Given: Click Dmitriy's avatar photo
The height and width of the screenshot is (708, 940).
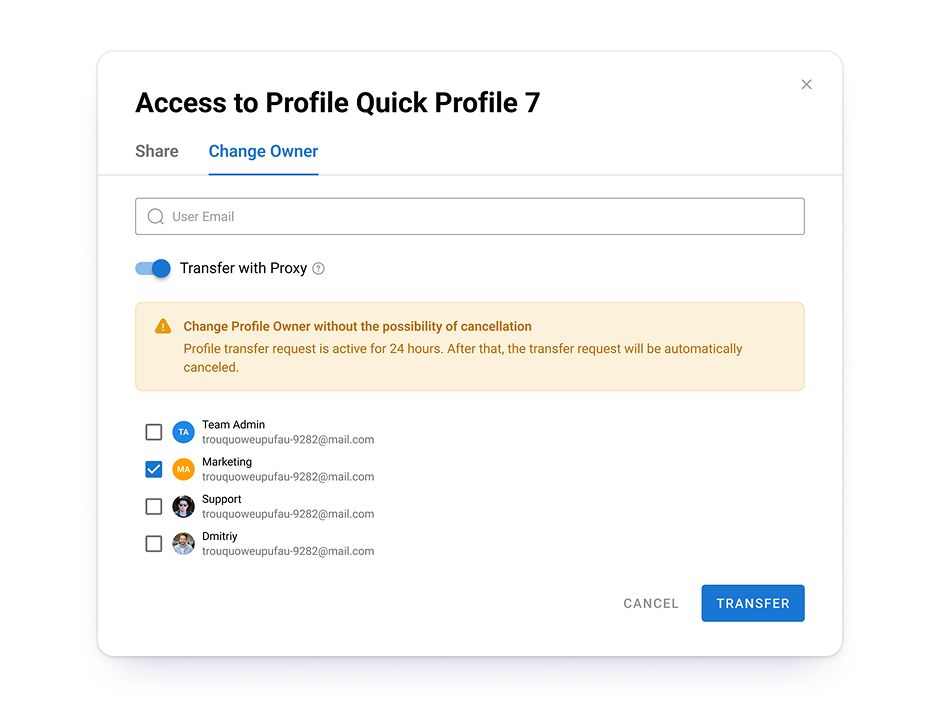Looking at the screenshot, I should (x=183, y=544).
